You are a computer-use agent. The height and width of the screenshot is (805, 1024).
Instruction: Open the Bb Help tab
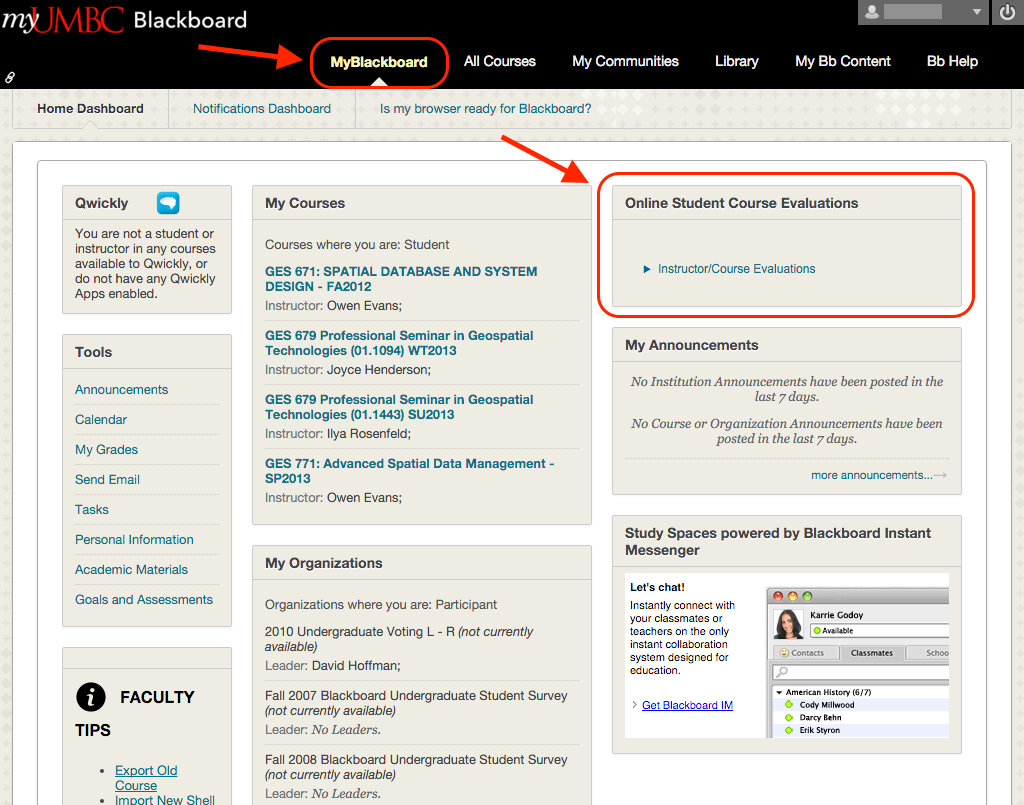[952, 61]
